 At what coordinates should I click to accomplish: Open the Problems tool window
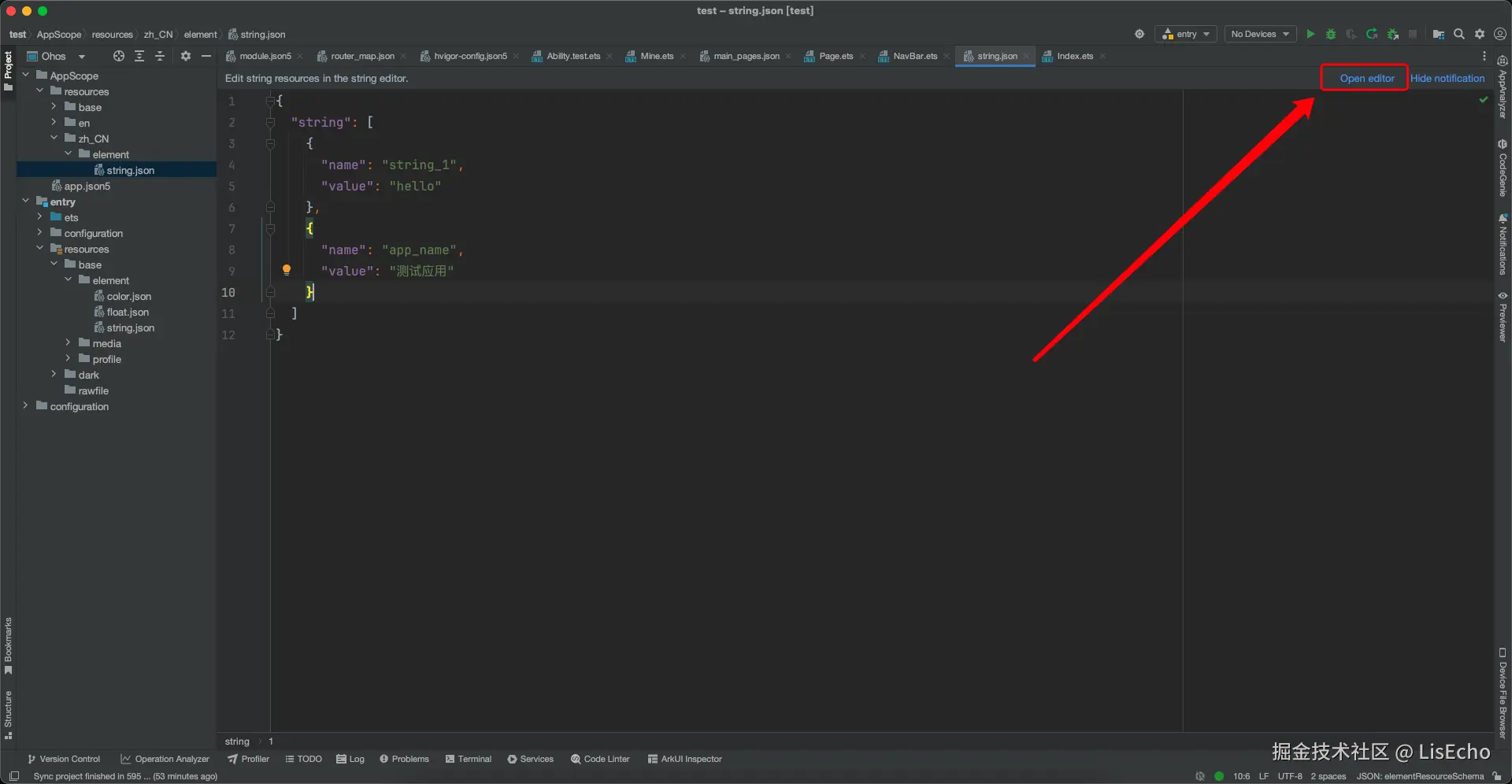pos(404,759)
